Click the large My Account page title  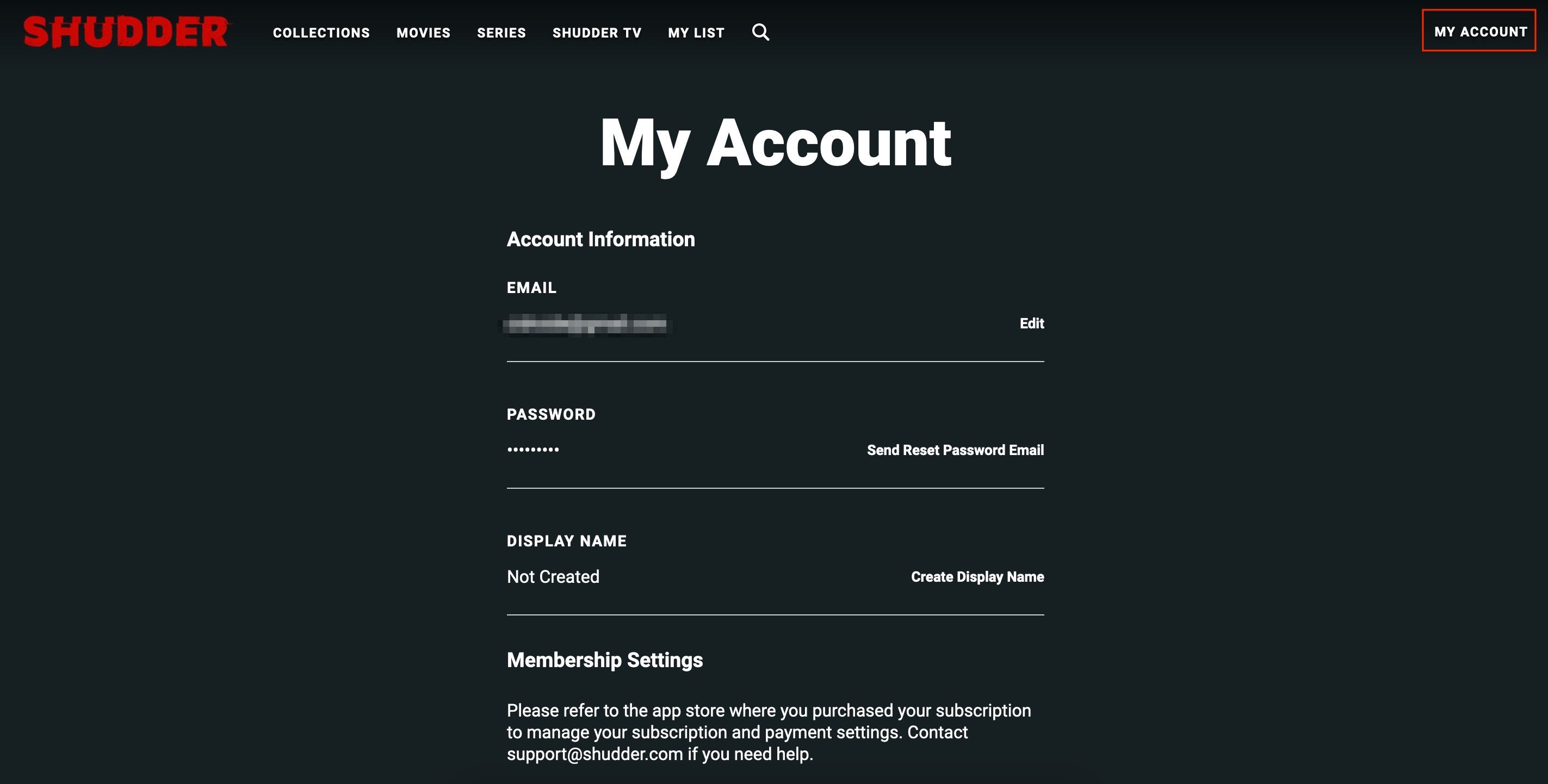click(x=775, y=144)
